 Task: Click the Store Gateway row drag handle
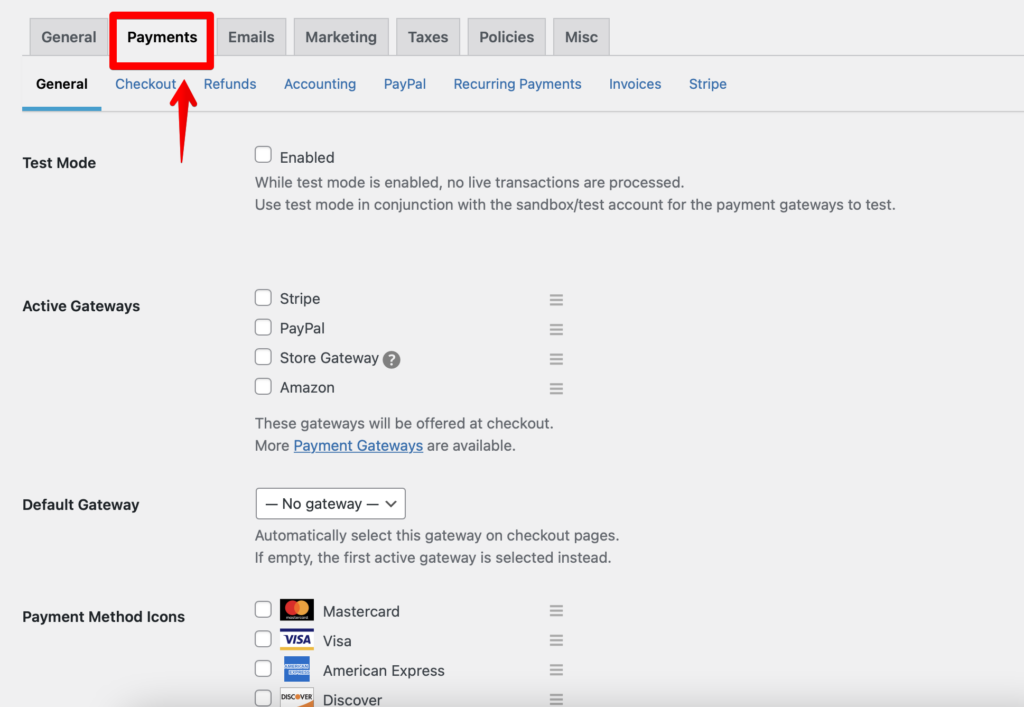tap(556, 359)
